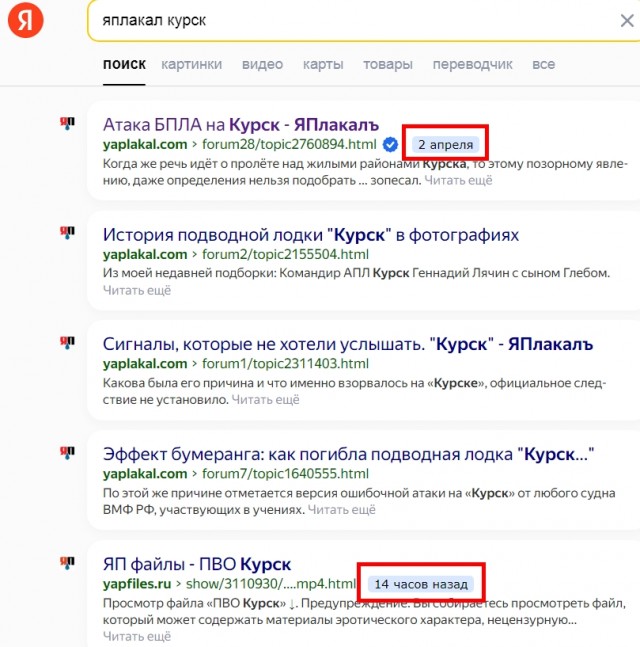Screen dimensions: 640x647
Task: Open 'Сигналы, которые не хотели услышать' result
Action: (348, 344)
